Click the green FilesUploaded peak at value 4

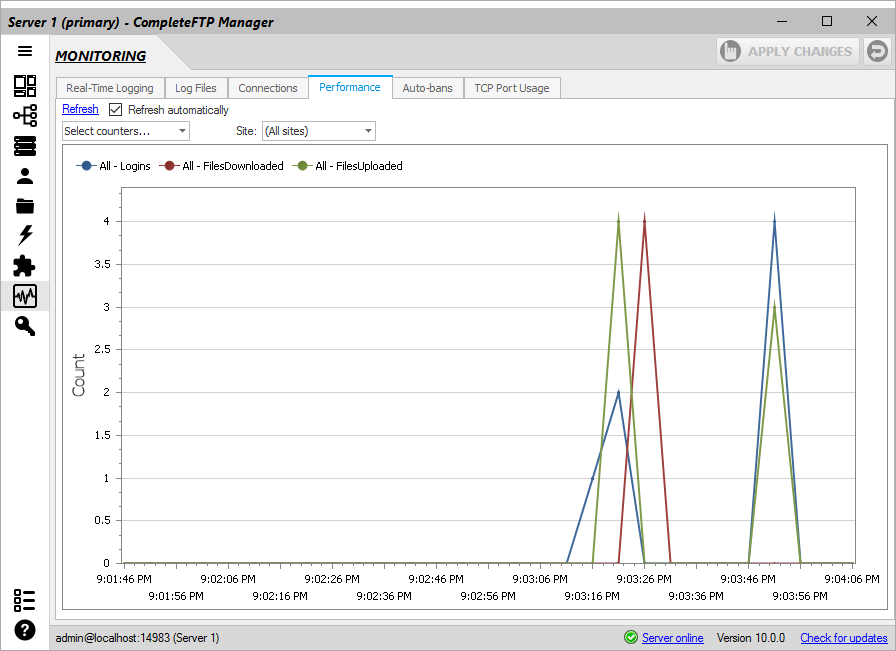(x=618, y=221)
